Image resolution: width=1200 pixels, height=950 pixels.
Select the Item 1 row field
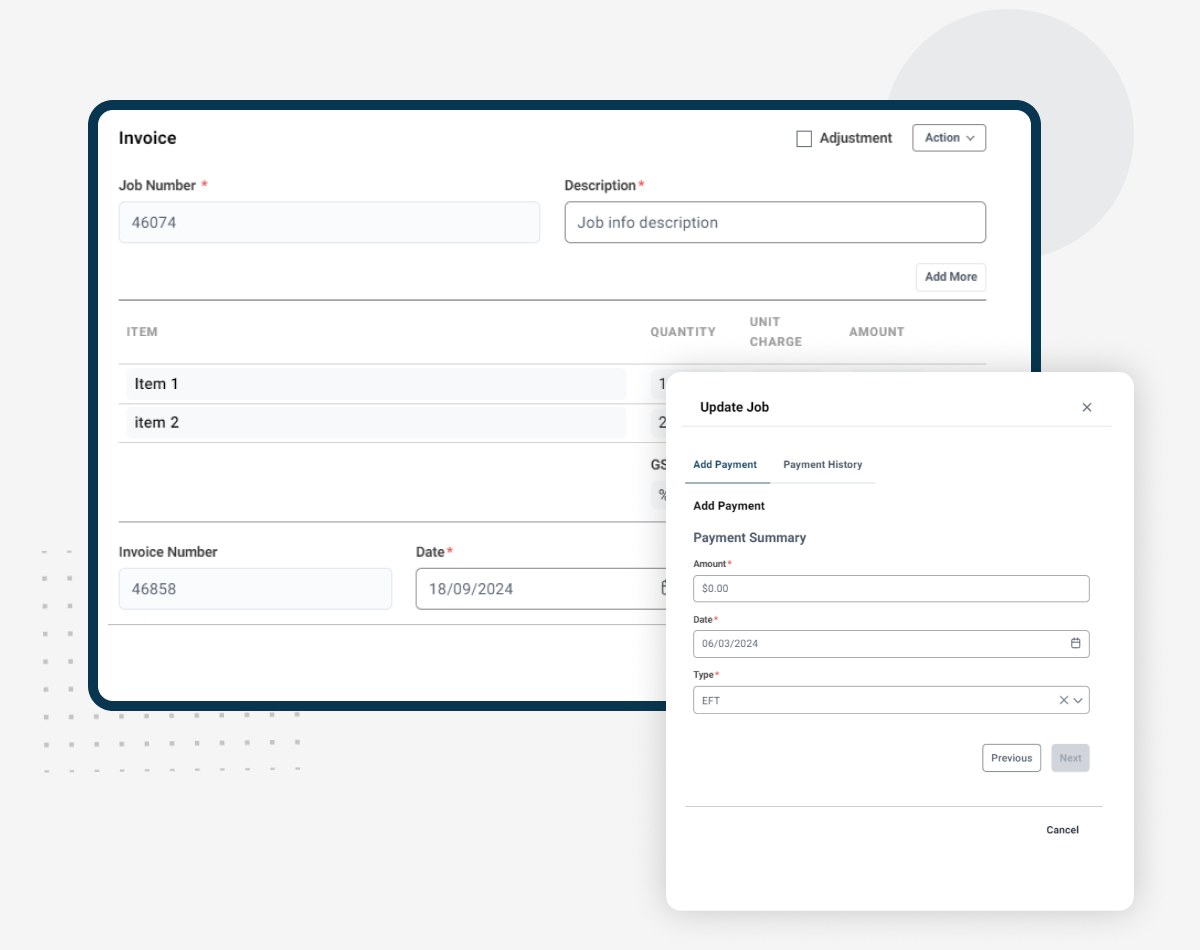pos(375,384)
